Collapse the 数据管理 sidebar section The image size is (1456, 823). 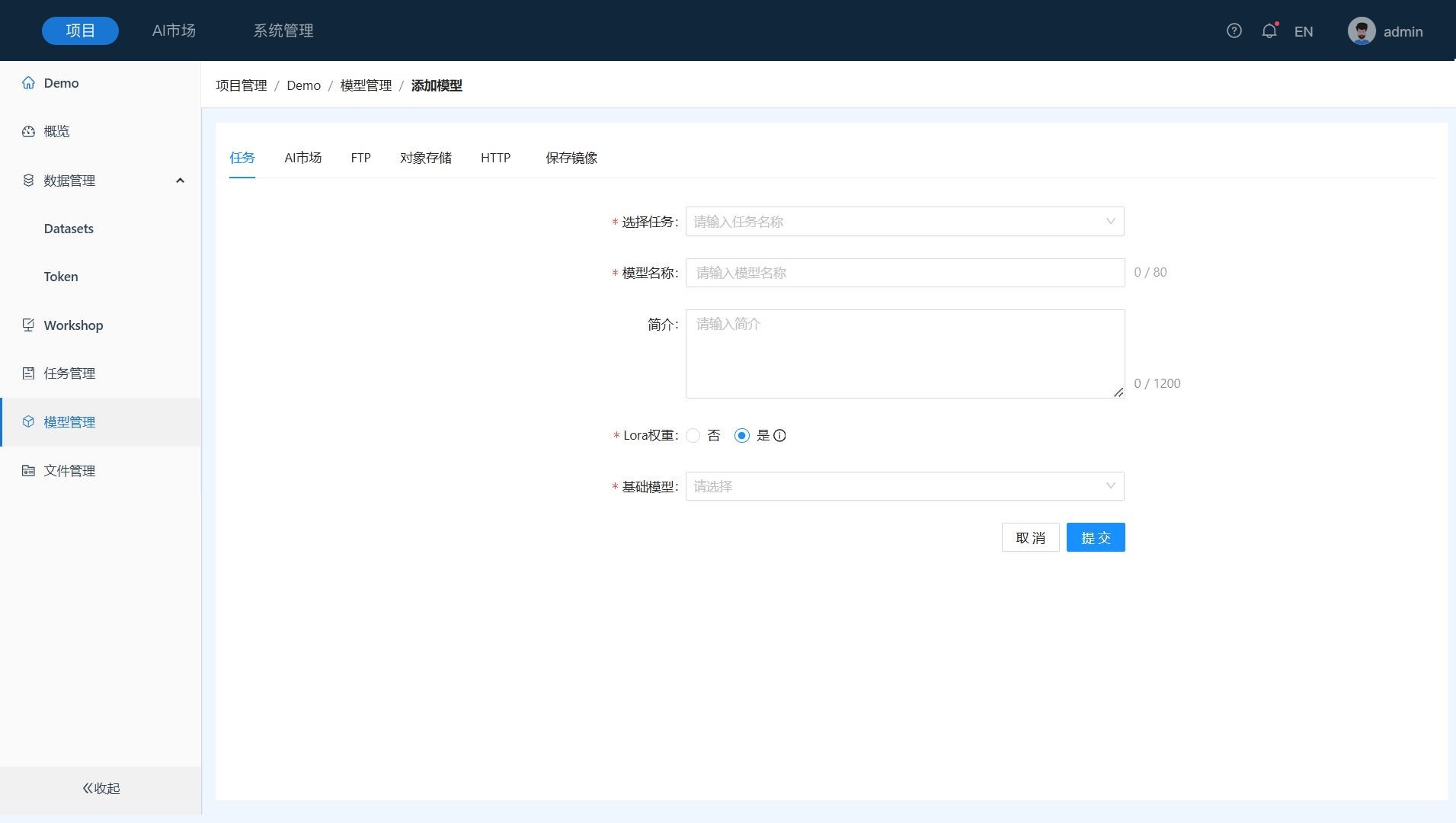[180, 181]
